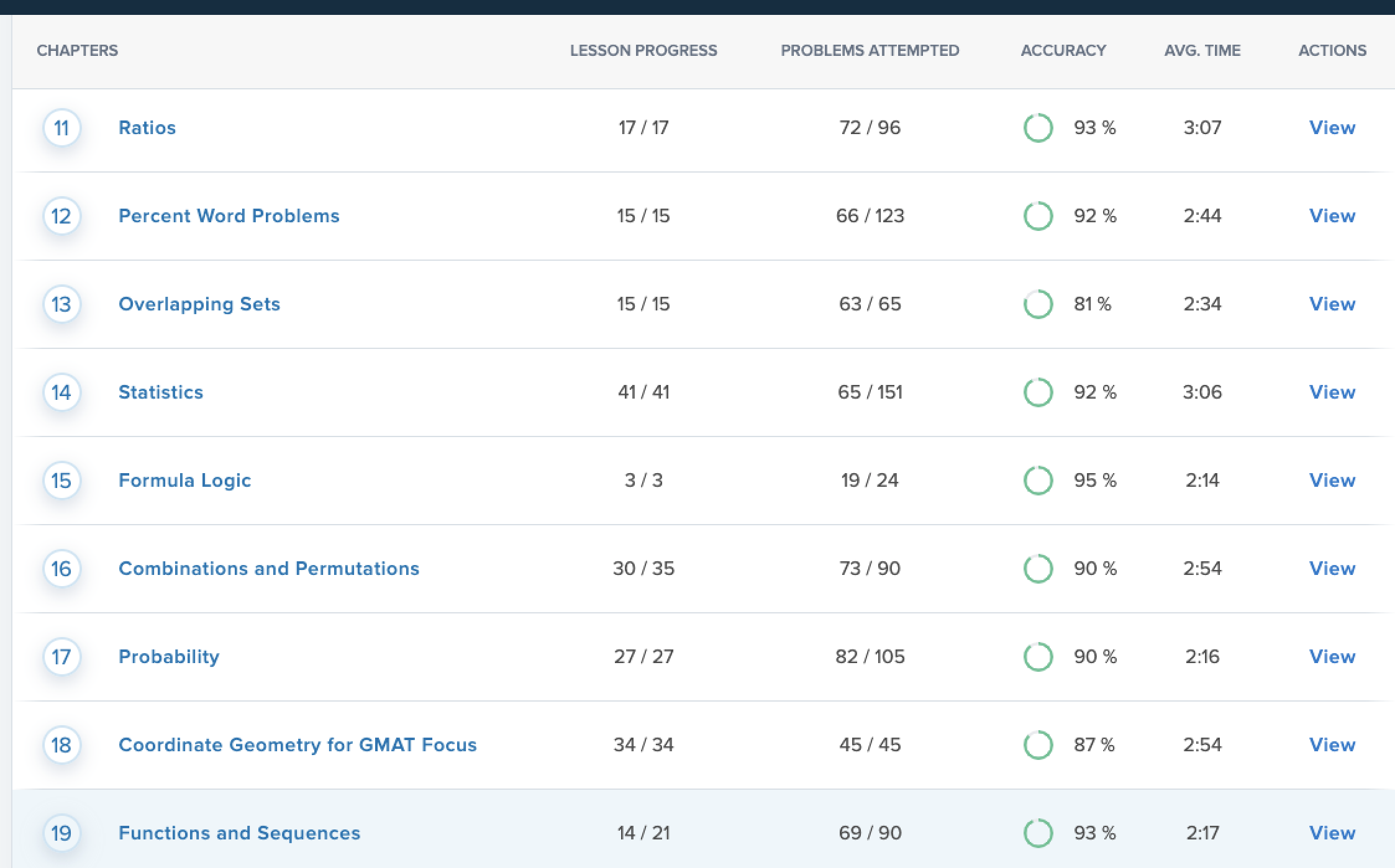
Task: Click View for Formula Logic row
Action: 1332,481
